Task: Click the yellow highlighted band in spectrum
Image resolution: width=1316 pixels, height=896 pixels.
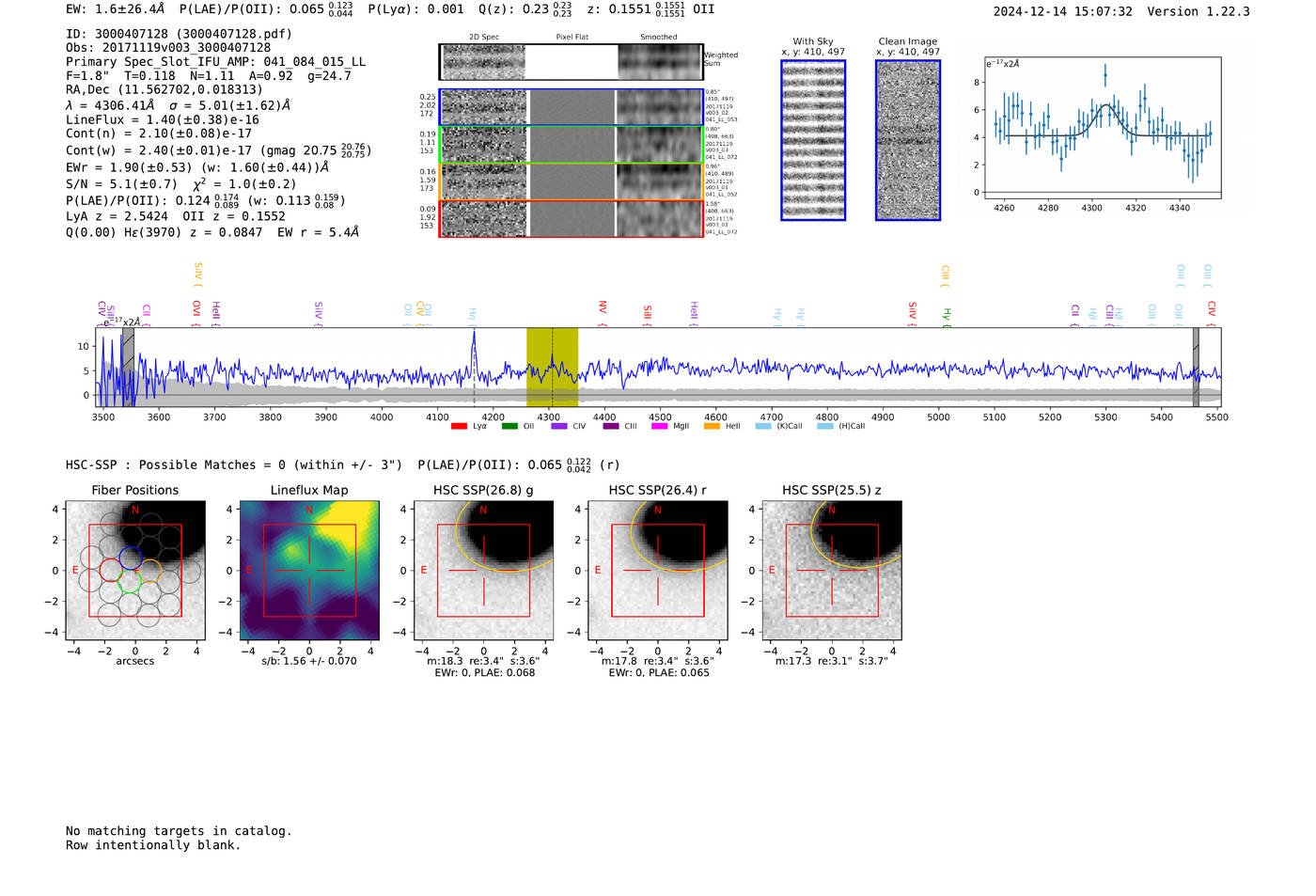Action: click(x=552, y=367)
